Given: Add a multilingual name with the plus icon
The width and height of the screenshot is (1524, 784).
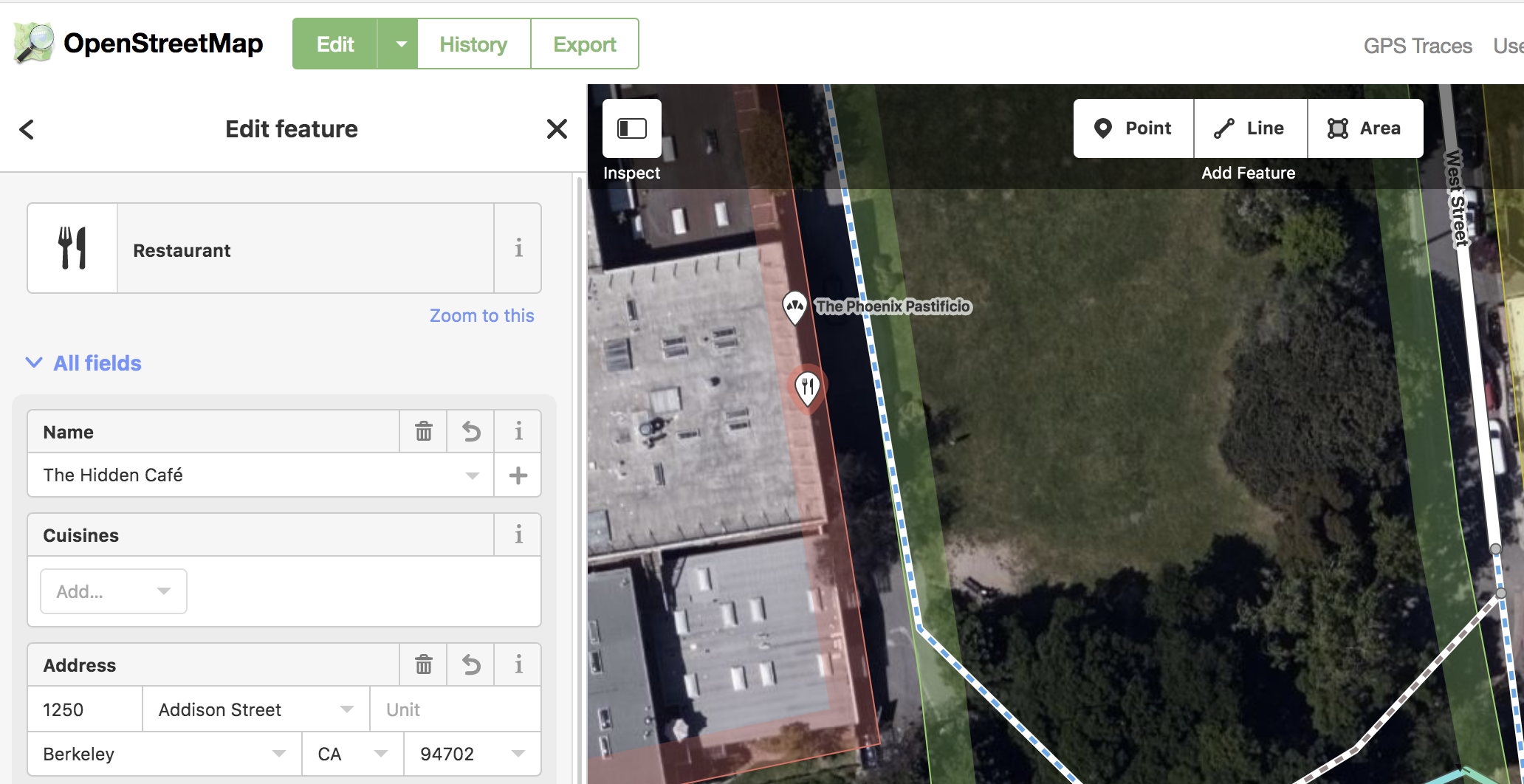Looking at the screenshot, I should [x=518, y=475].
